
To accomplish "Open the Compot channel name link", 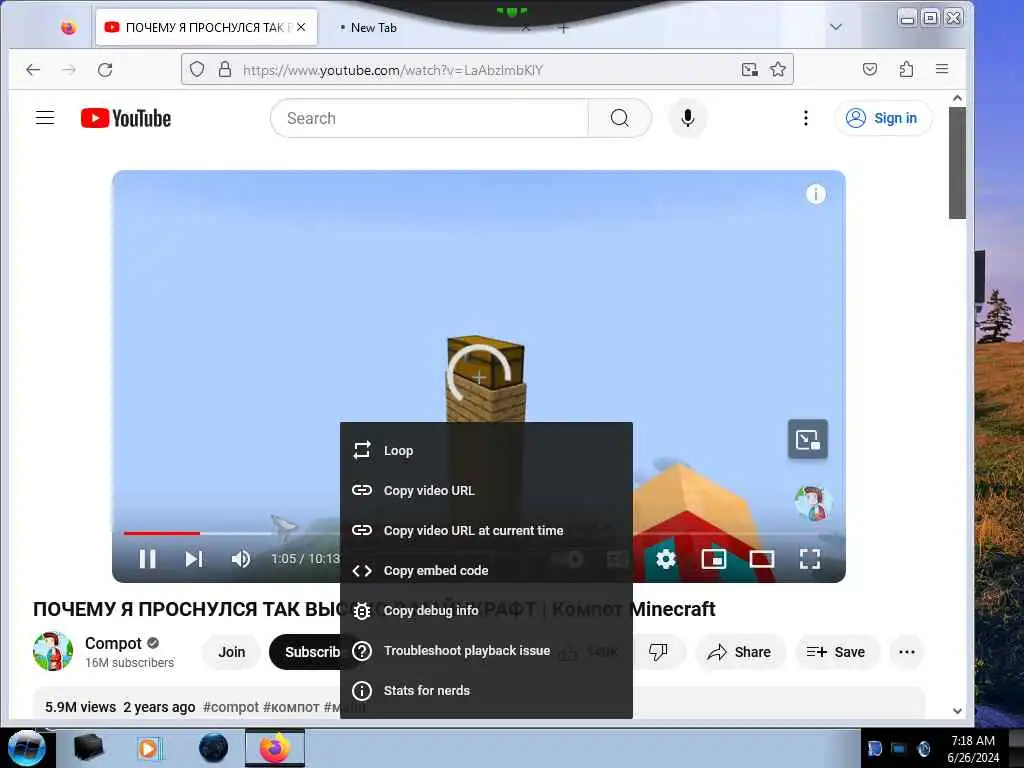I will pos(113,643).
